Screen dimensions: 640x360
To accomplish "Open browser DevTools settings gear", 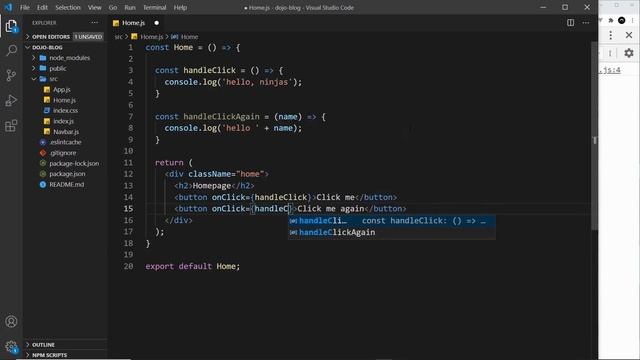I will [629, 53].
